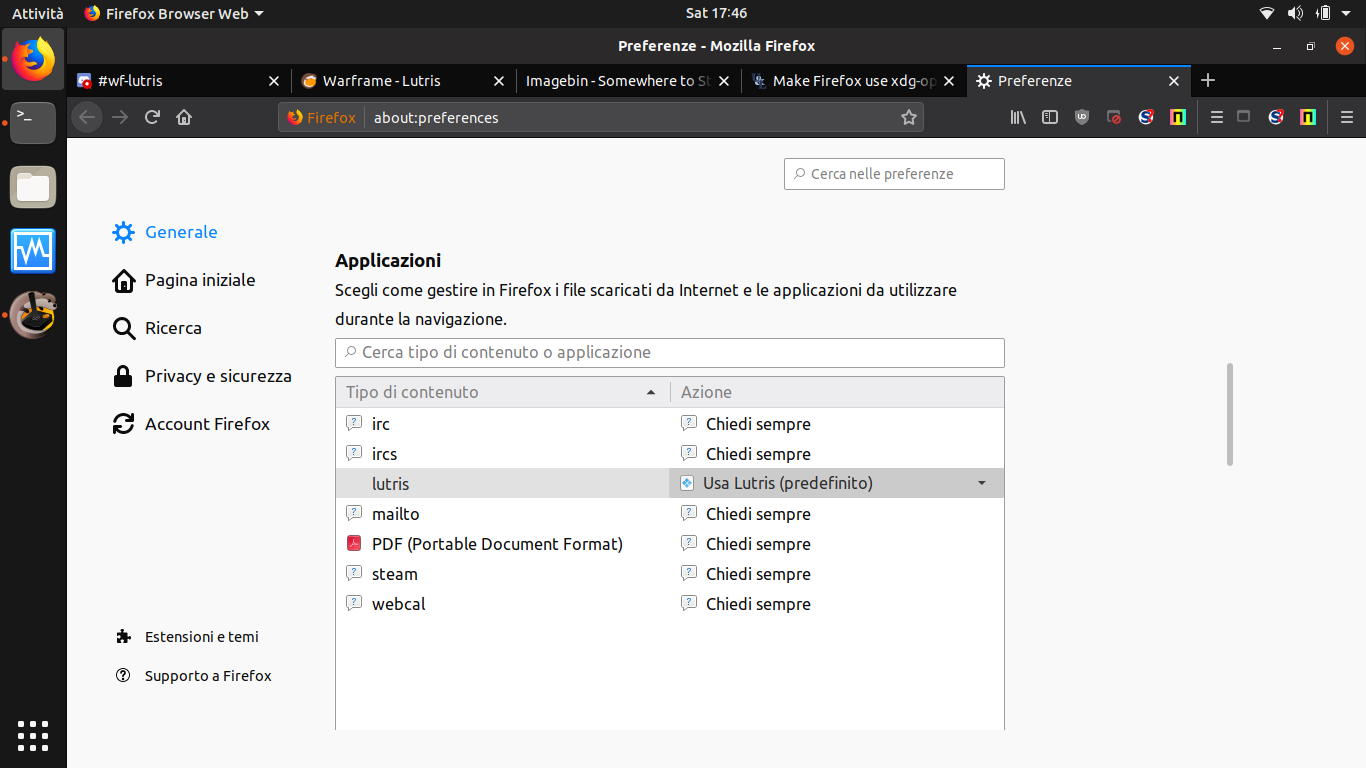Open the Chiedi sempre action for irc
This screenshot has width=1366, height=768.
point(836,424)
